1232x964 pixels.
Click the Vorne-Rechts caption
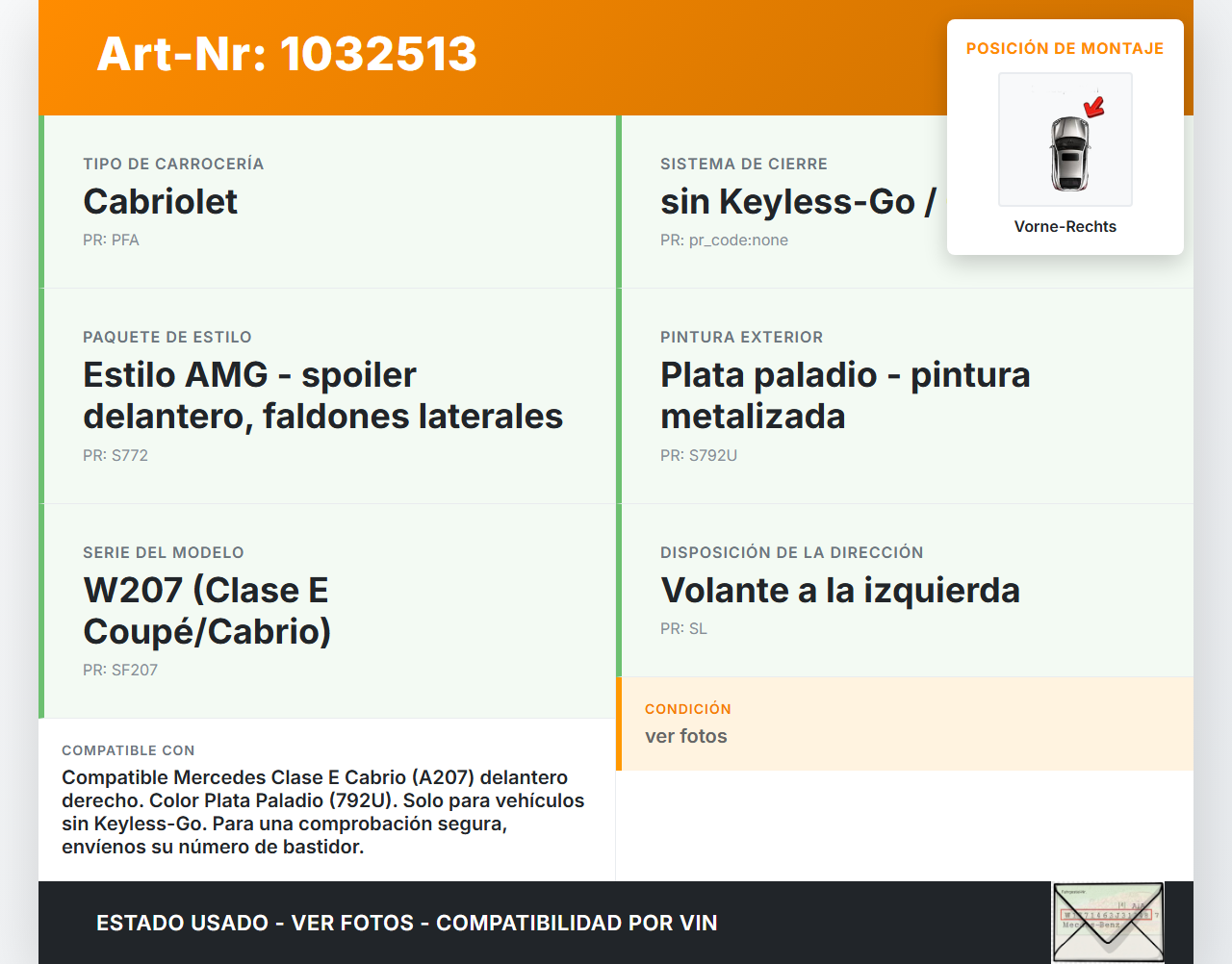(1065, 226)
